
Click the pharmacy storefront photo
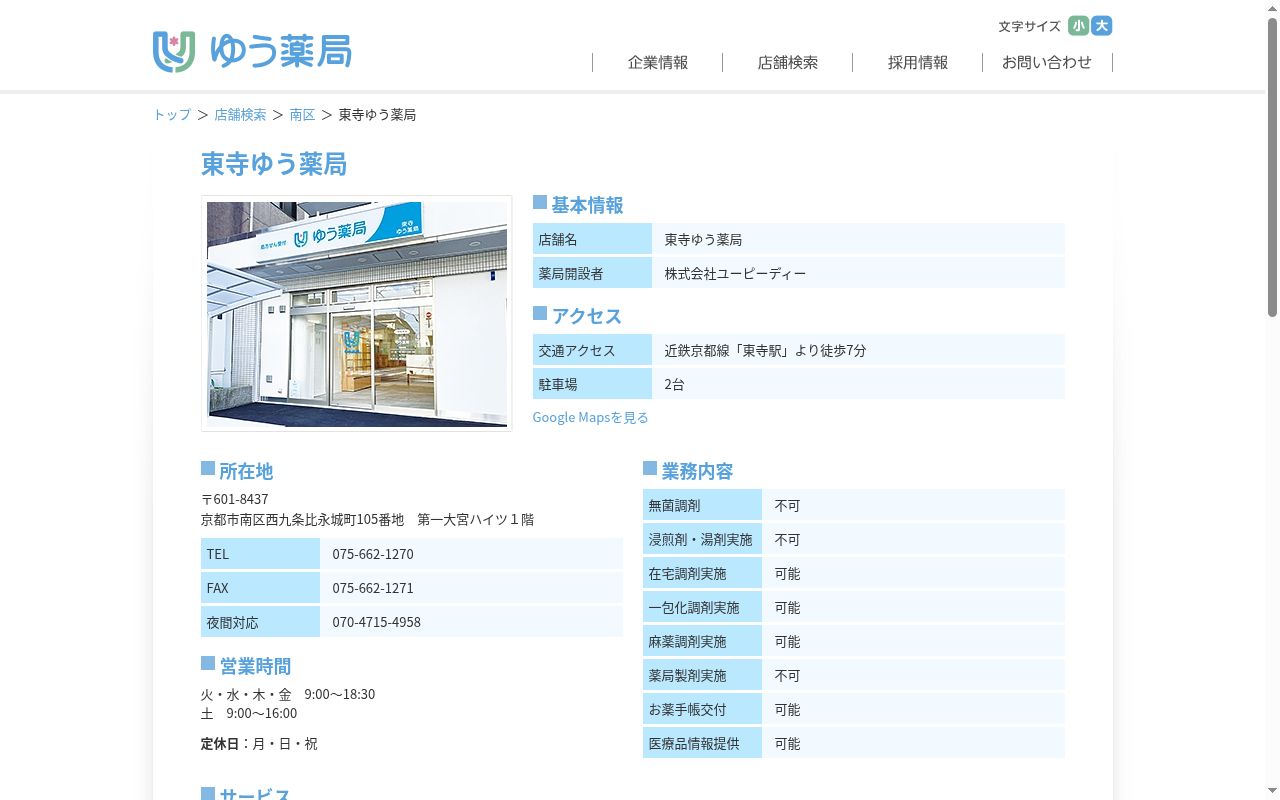pos(357,314)
